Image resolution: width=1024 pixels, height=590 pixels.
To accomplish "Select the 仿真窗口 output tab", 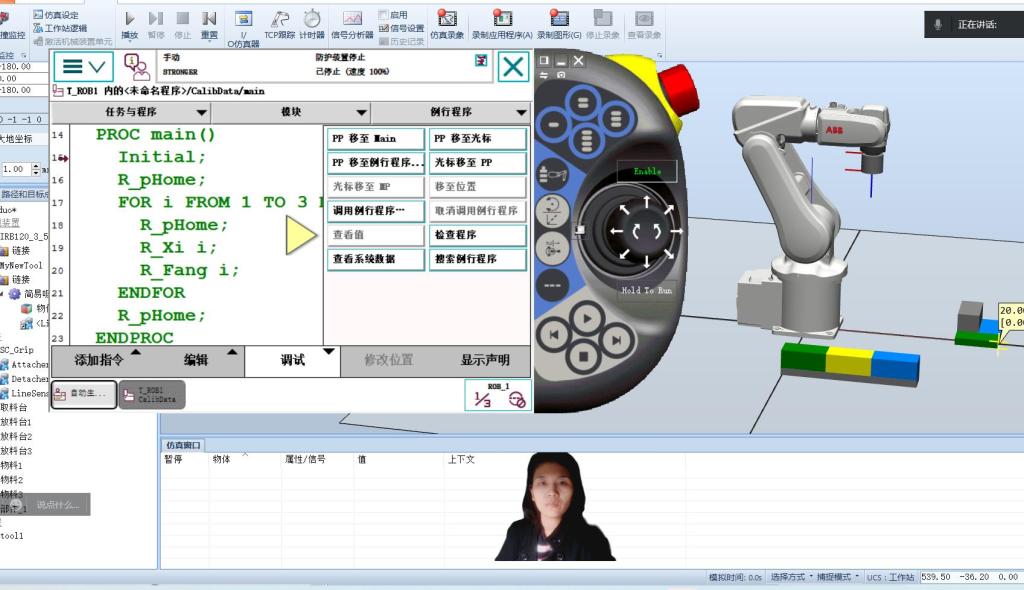I will 183,445.
